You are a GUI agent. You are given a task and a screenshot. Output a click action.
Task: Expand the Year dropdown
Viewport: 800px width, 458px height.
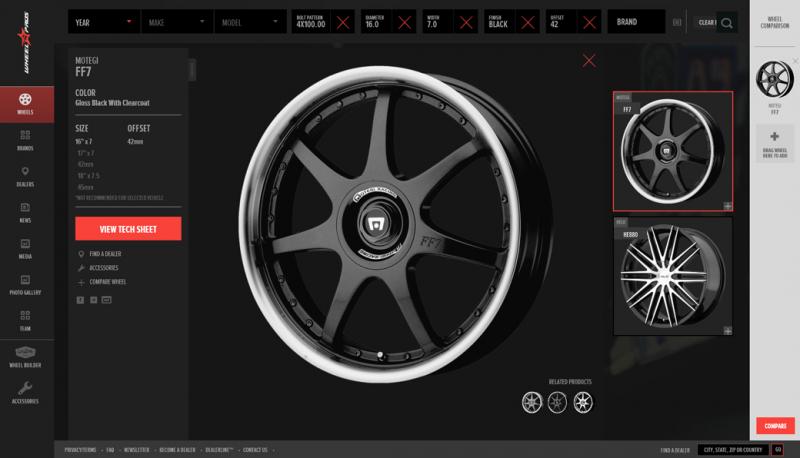[x=104, y=22]
